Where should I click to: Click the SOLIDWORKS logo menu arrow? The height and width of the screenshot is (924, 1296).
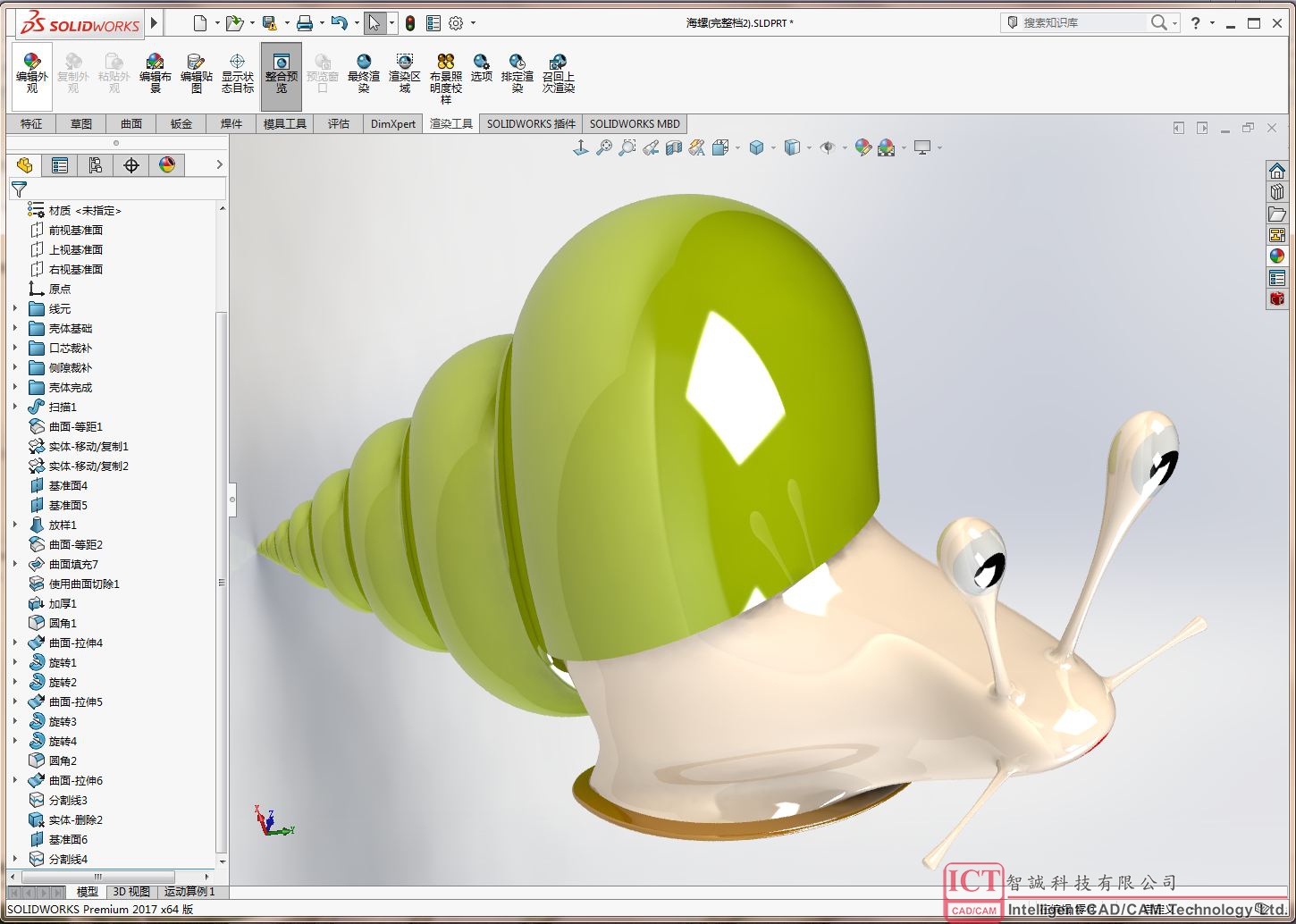point(155,23)
